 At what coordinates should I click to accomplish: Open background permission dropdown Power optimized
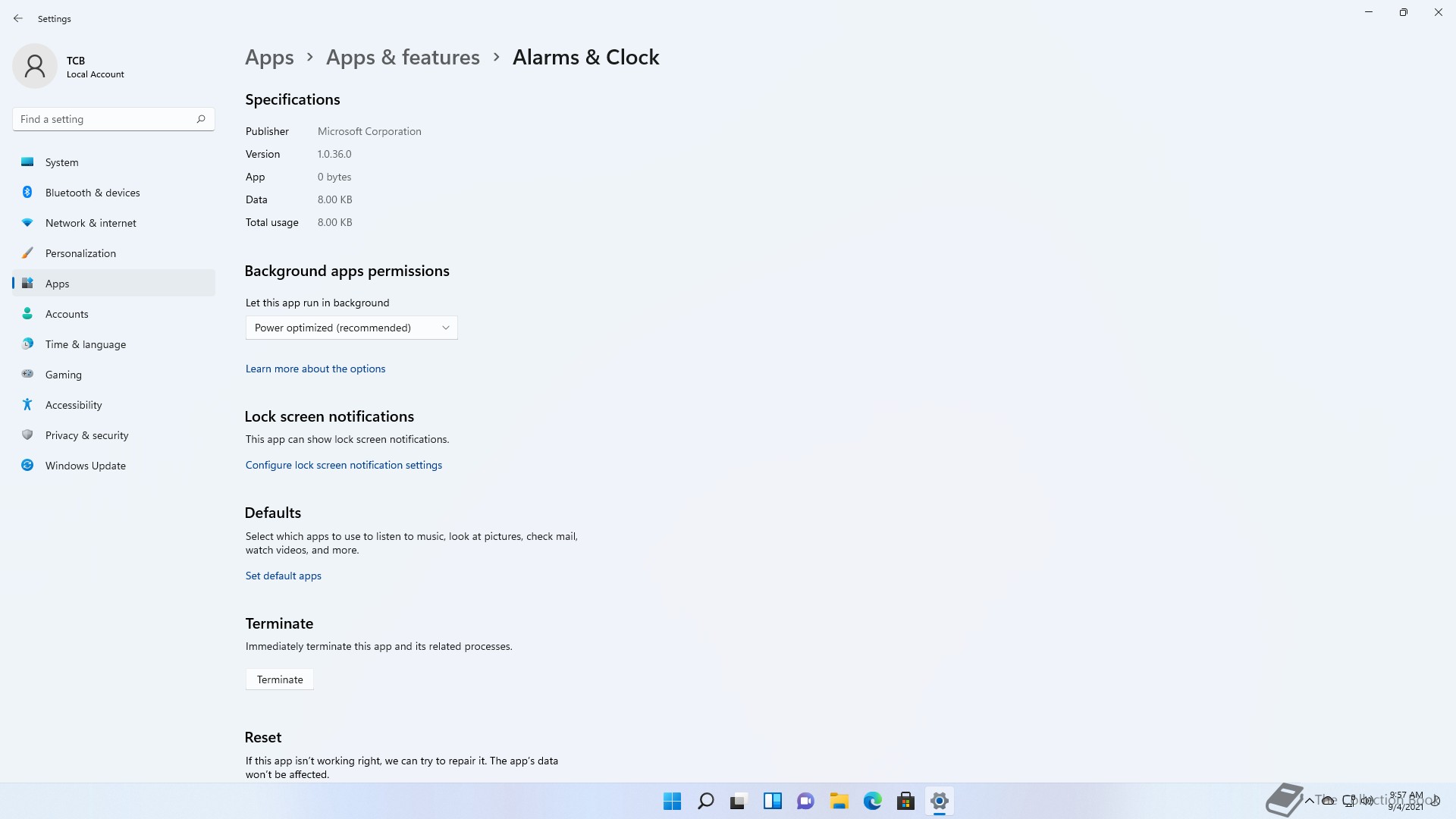coord(351,328)
